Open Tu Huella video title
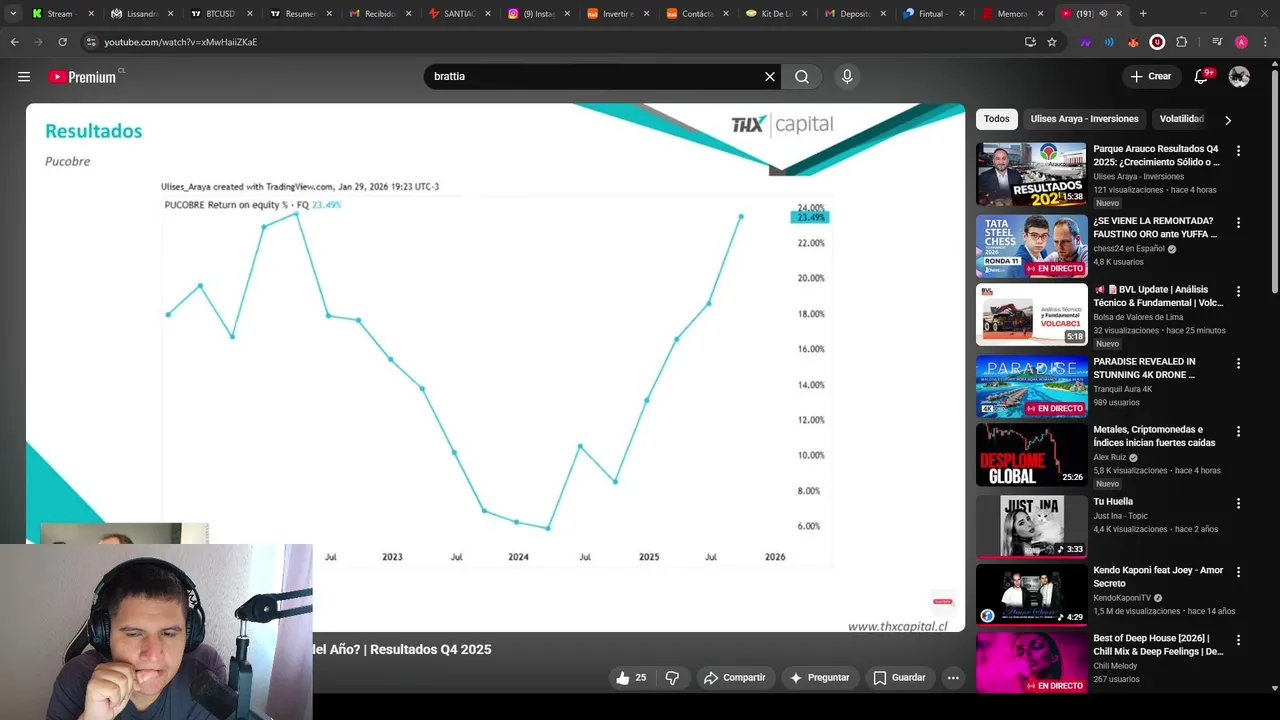The height and width of the screenshot is (720, 1280). point(1113,502)
